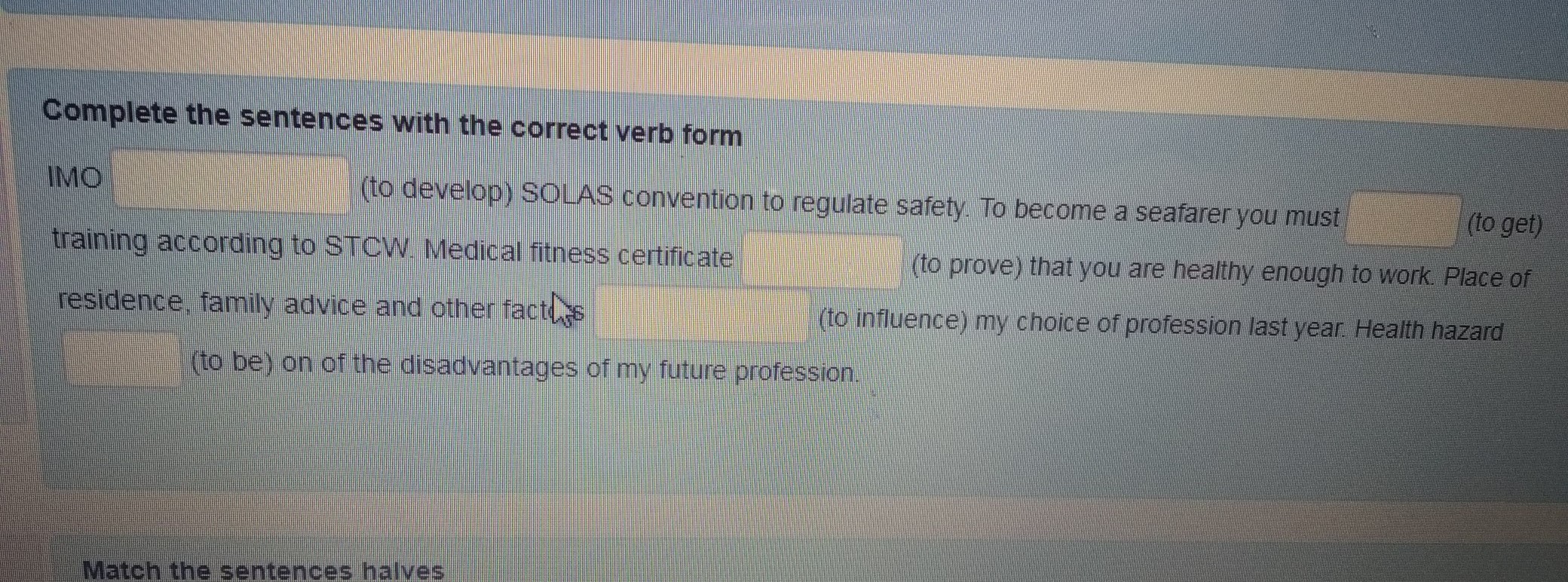Click the '(to influence)' verb hint

click(x=892, y=321)
